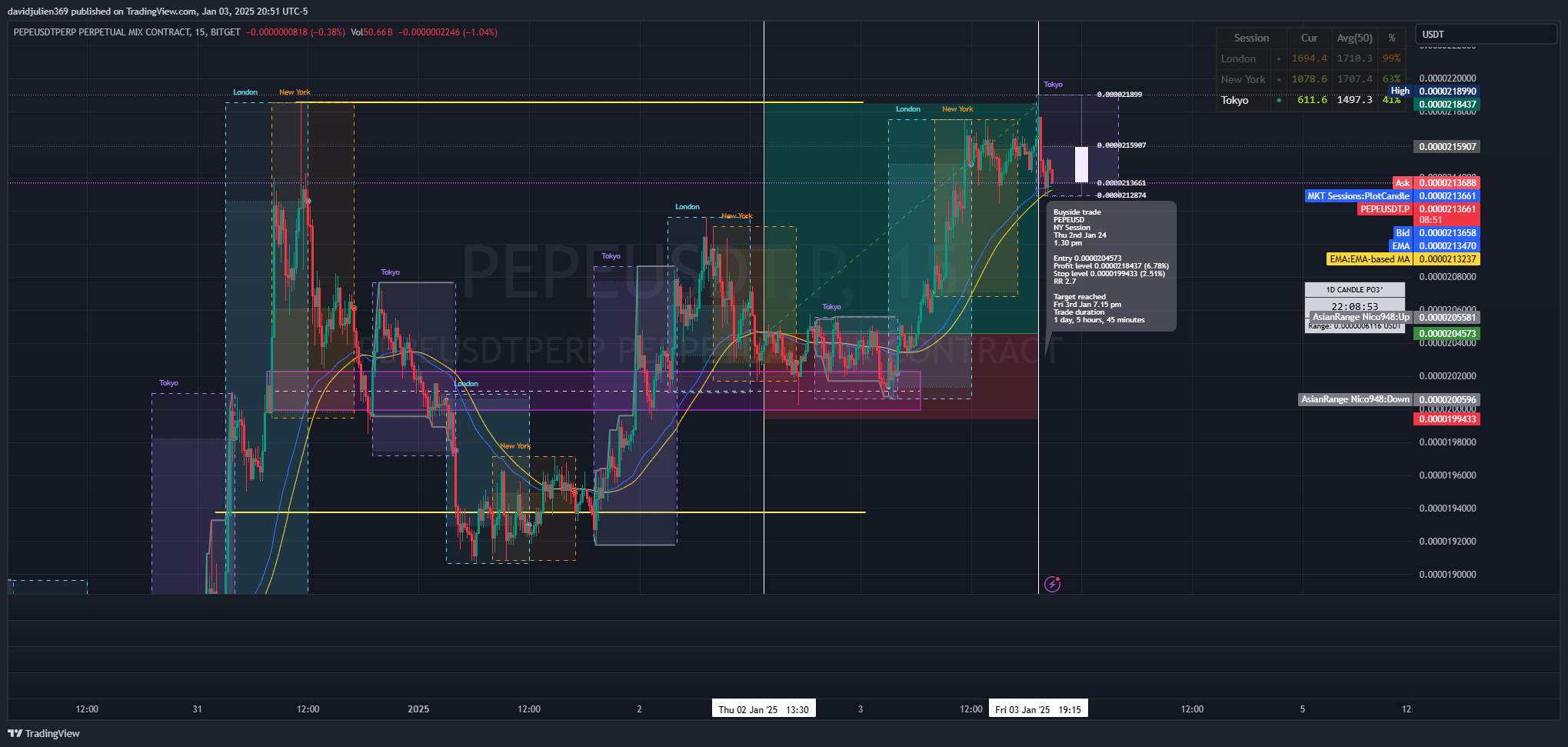
Task: Click the 0.000021899 level label on chart
Action: [1119, 95]
